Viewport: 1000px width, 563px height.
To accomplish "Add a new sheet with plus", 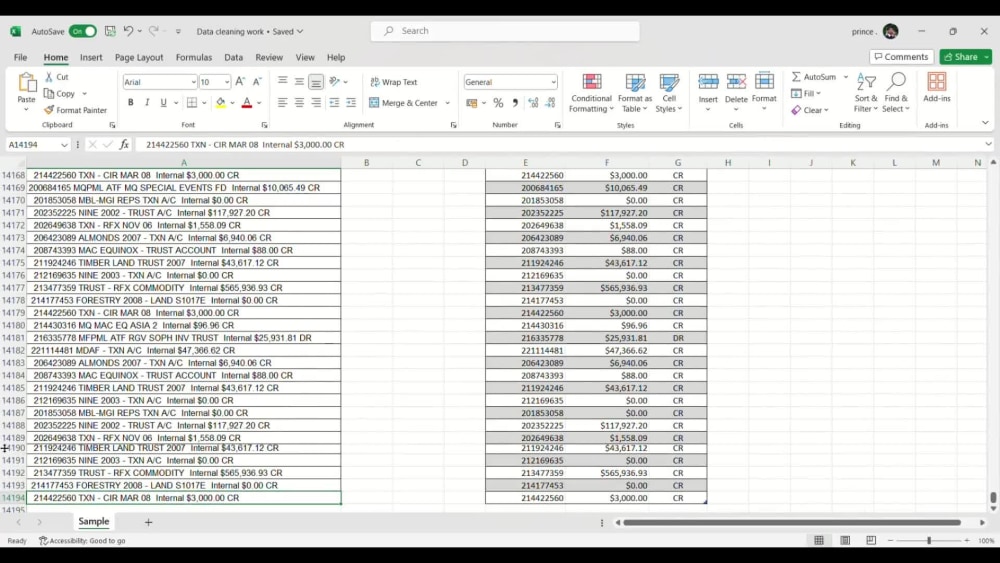I will pyautogui.click(x=148, y=522).
